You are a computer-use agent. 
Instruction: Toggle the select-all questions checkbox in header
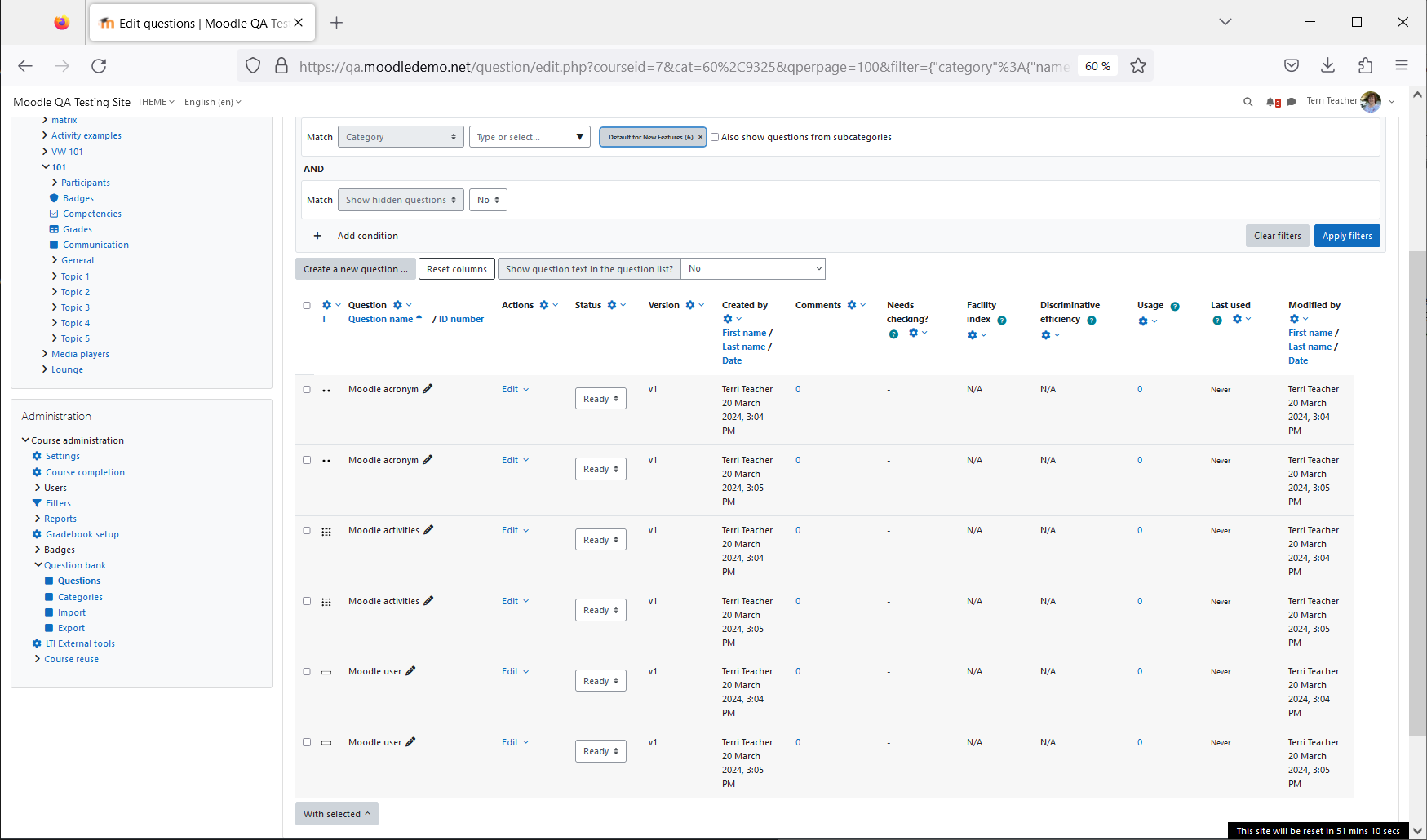(x=307, y=305)
